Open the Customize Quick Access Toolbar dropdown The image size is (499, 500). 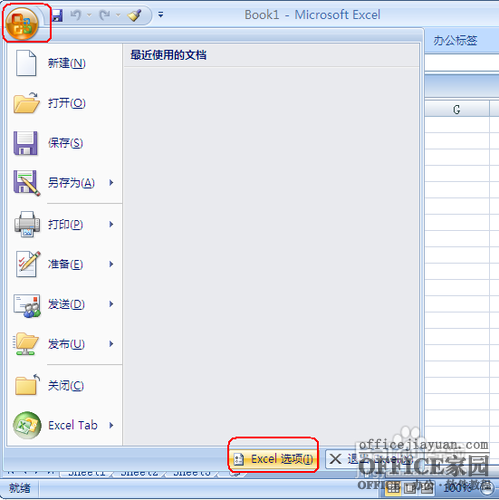(161, 15)
